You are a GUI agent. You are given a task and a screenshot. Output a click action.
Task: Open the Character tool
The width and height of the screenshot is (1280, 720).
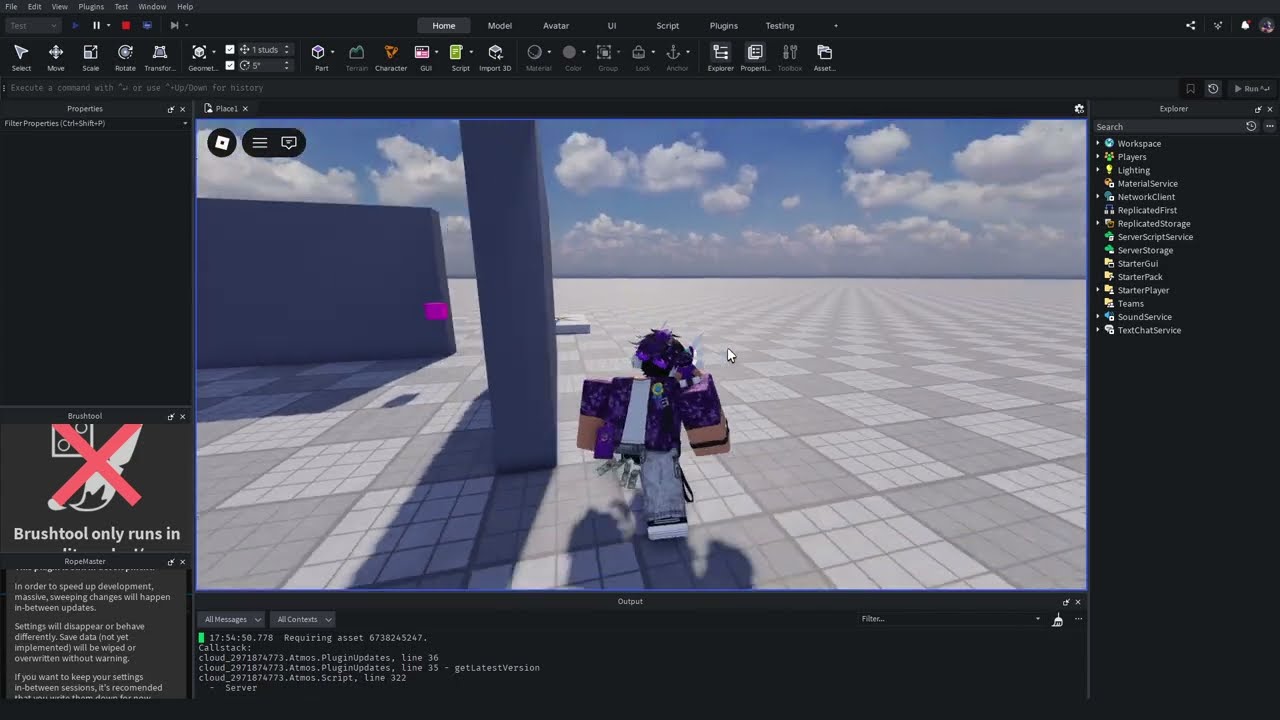click(391, 57)
